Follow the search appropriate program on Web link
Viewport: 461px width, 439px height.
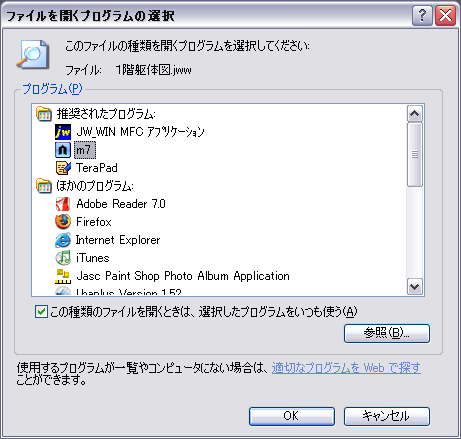click(346, 368)
